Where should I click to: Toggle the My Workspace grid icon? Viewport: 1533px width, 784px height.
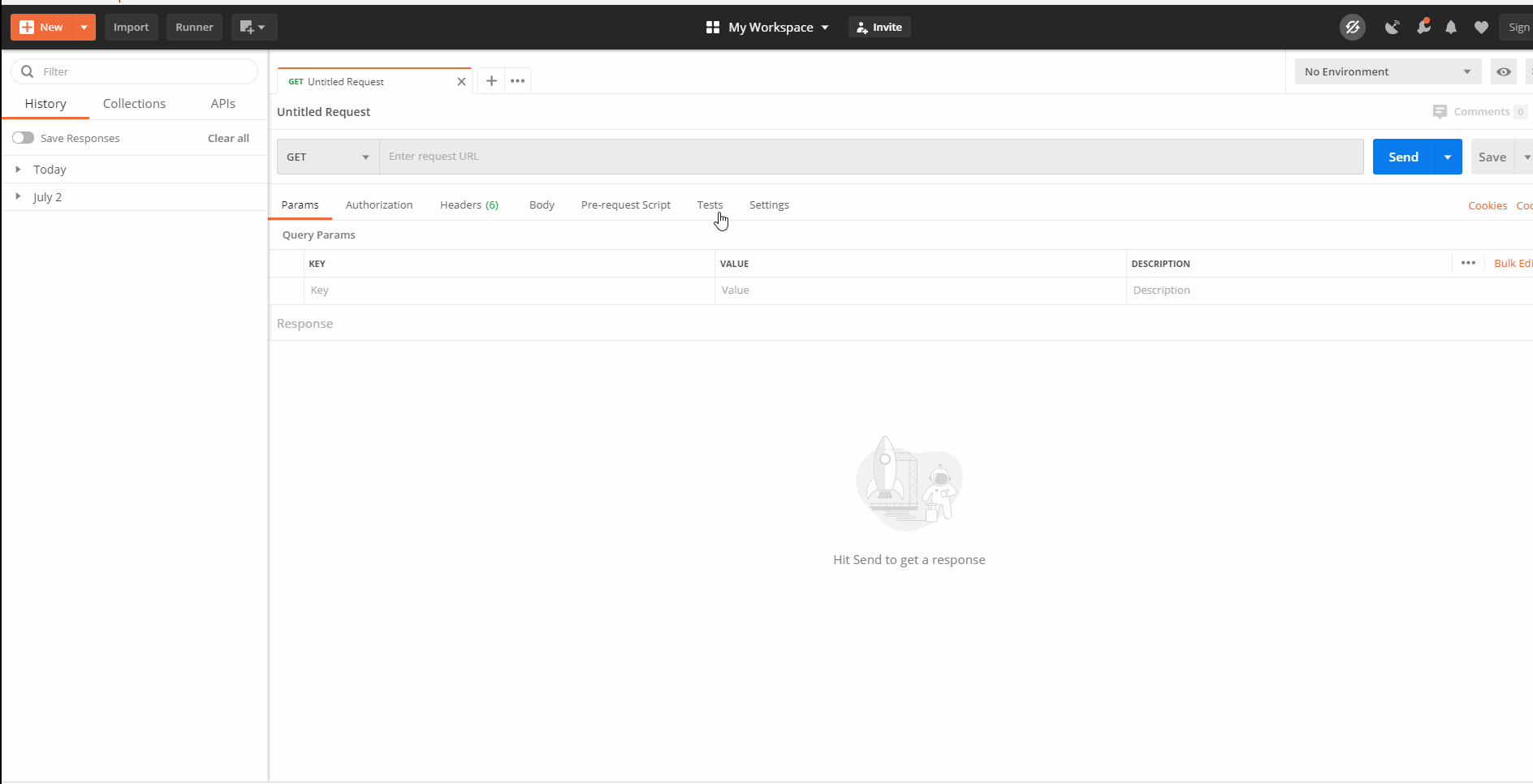712,27
